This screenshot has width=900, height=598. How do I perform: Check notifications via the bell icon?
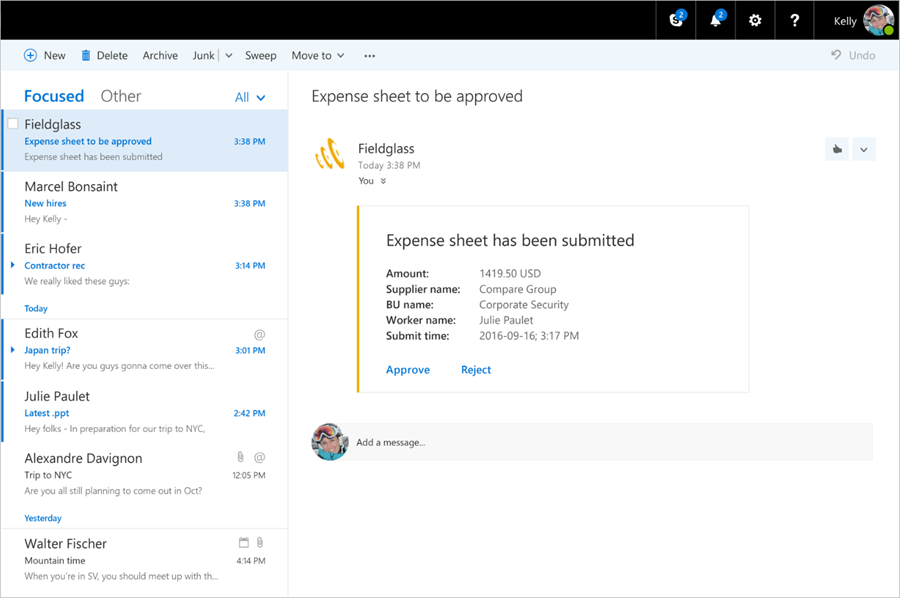click(715, 20)
